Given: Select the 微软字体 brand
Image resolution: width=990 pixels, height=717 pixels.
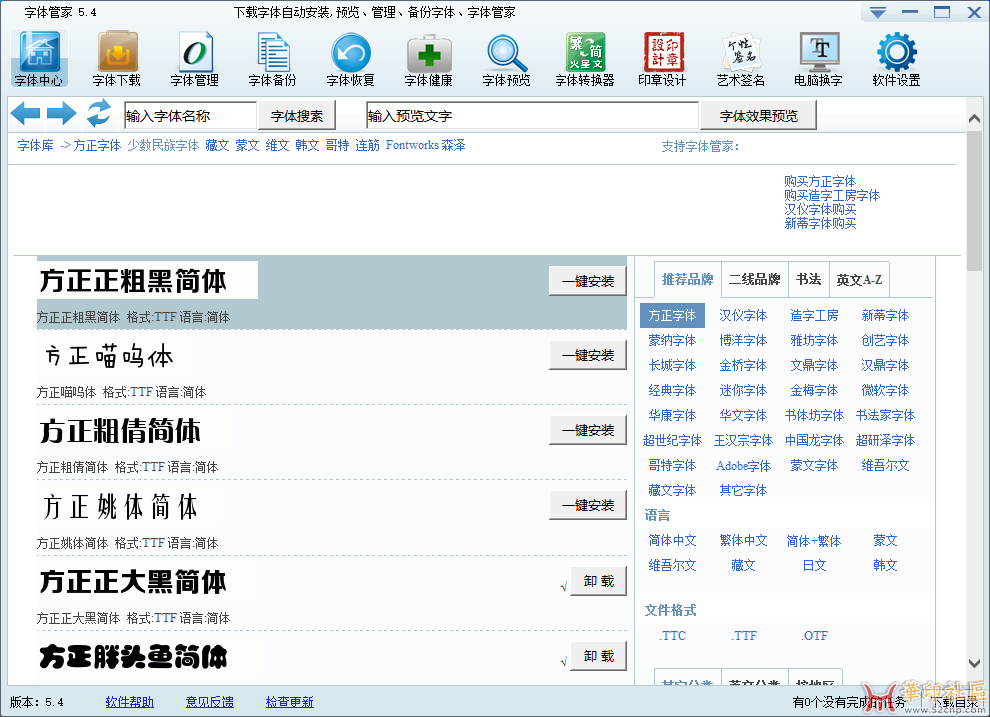Looking at the screenshot, I should point(885,390).
